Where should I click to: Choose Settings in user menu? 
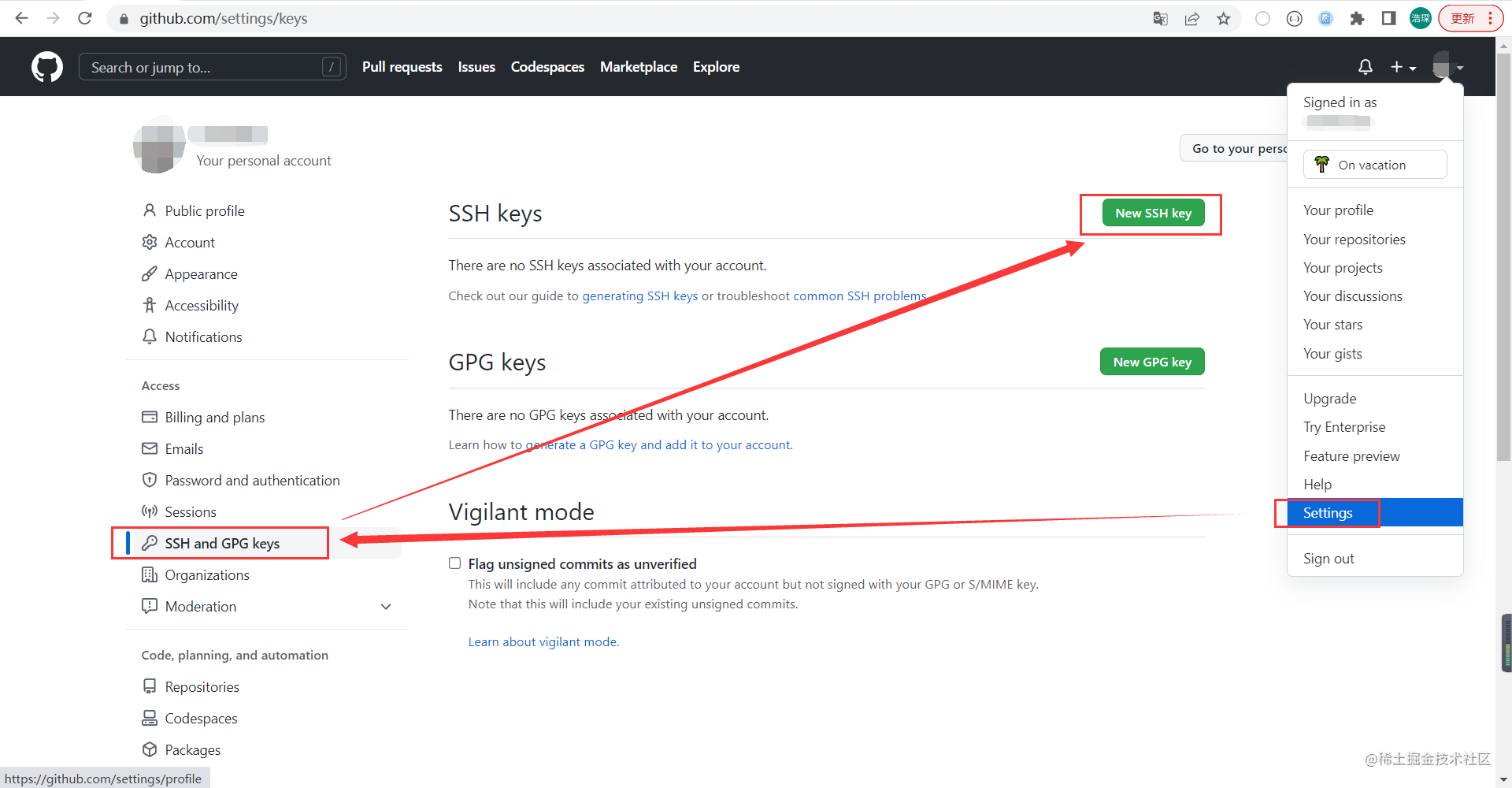[1375, 513]
